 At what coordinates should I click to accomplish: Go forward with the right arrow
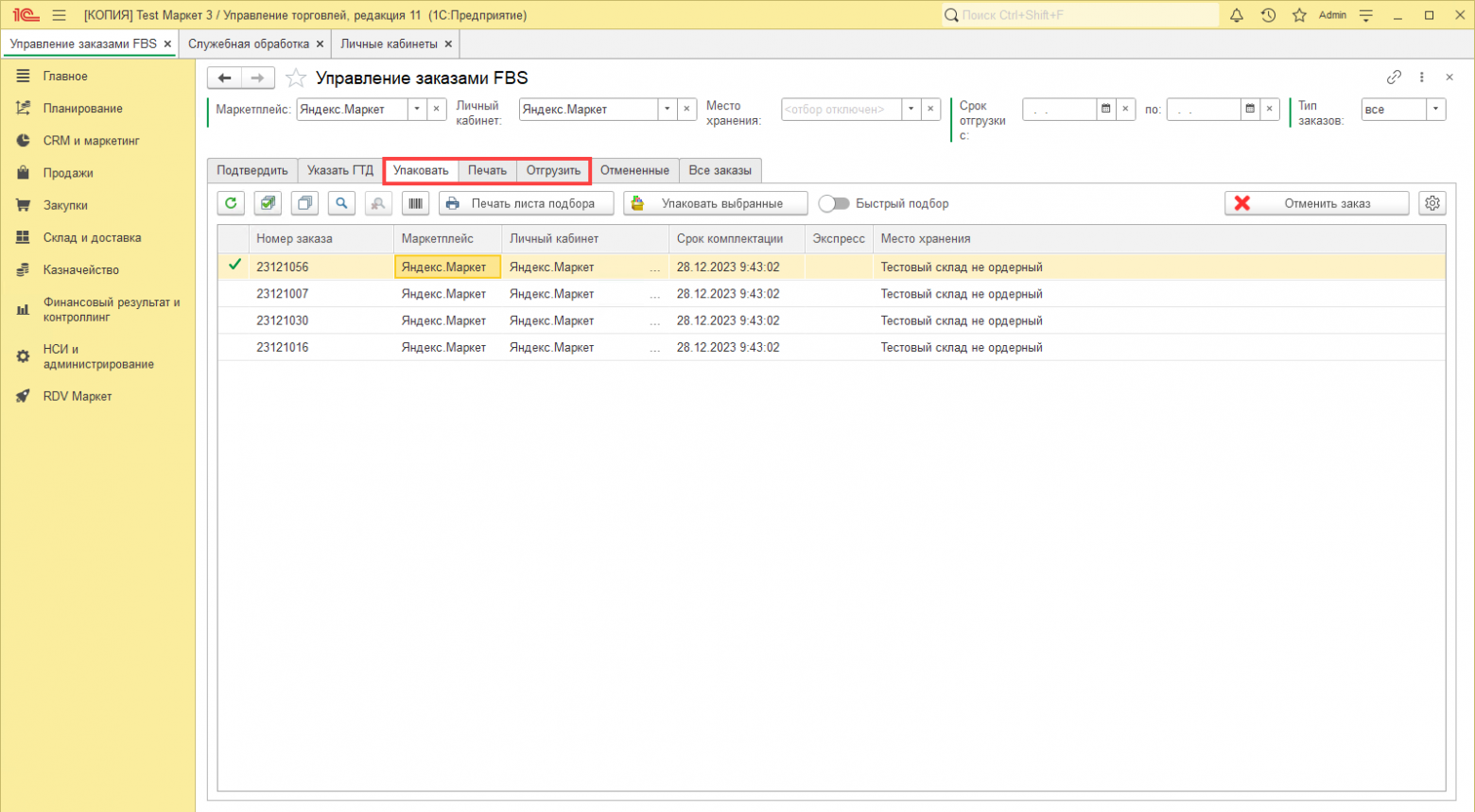257,78
